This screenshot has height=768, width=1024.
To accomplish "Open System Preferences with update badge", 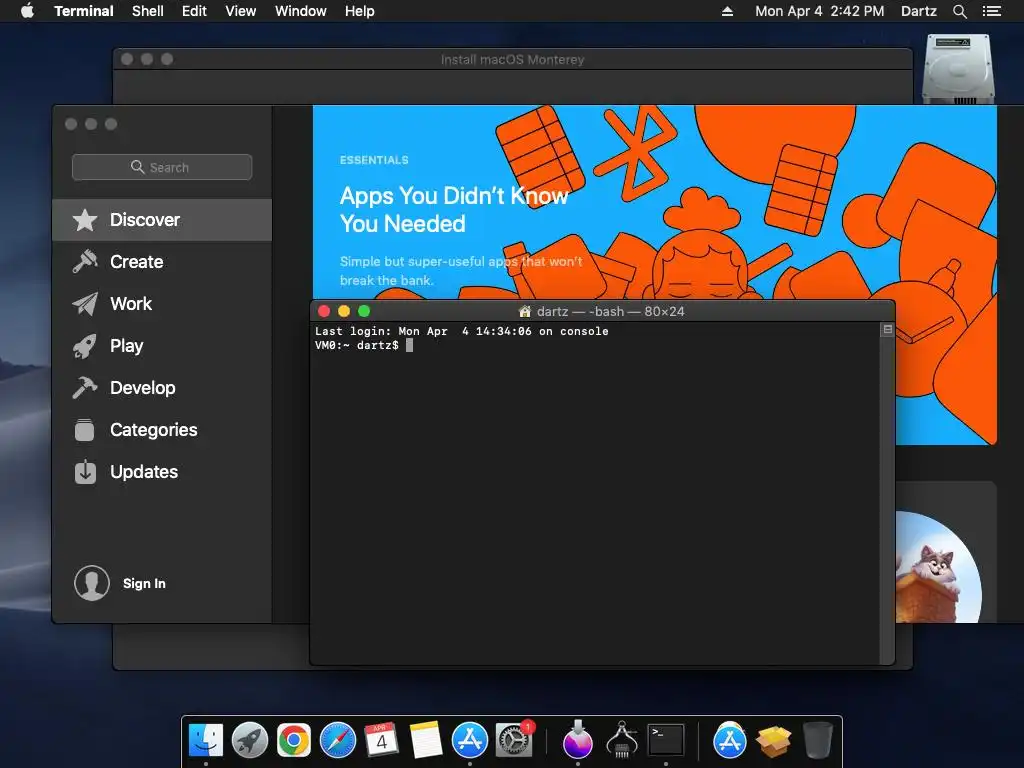I will (x=514, y=740).
